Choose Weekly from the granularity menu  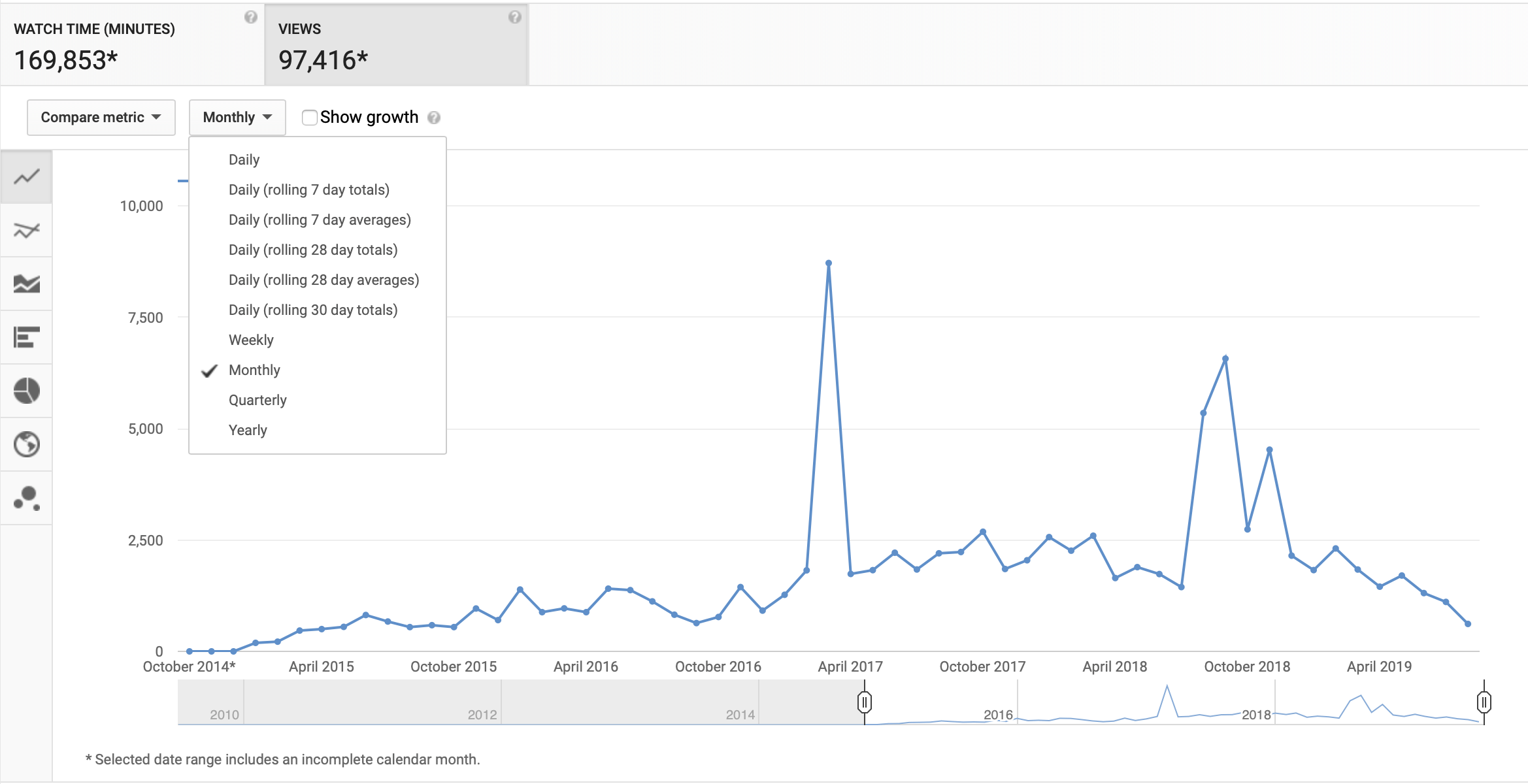coord(251,340)
